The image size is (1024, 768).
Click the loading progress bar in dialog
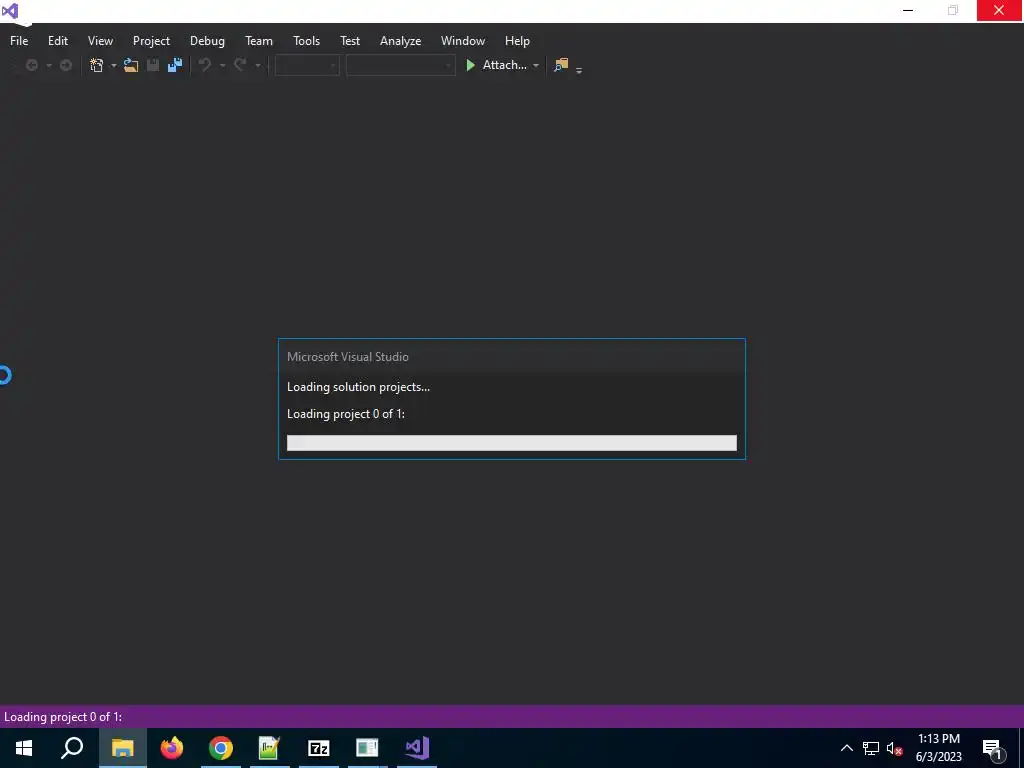[511, 443]
